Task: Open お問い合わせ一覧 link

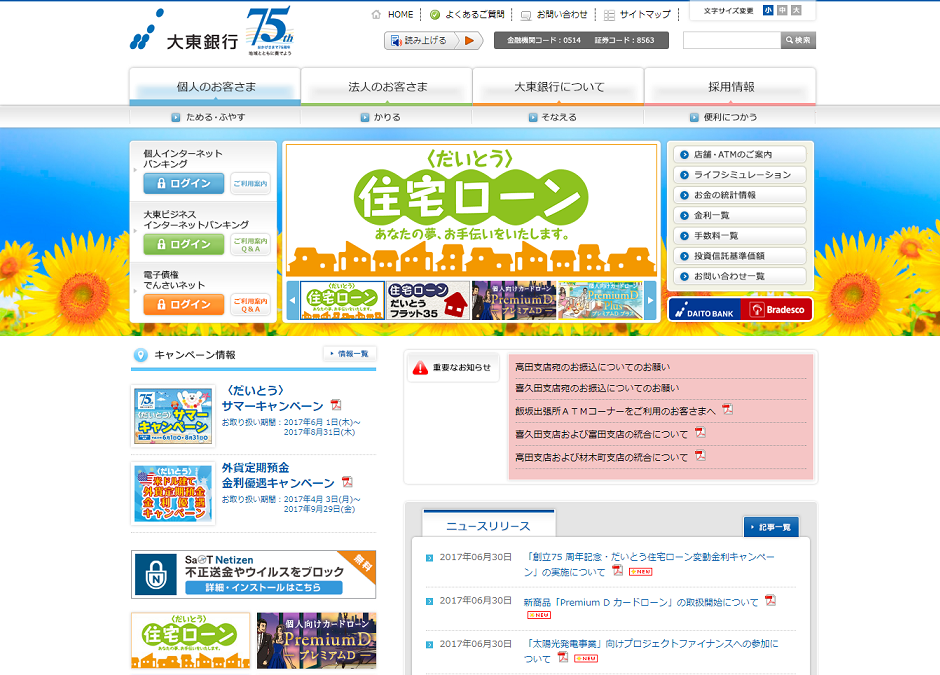Action: click(x=740, y=276)
